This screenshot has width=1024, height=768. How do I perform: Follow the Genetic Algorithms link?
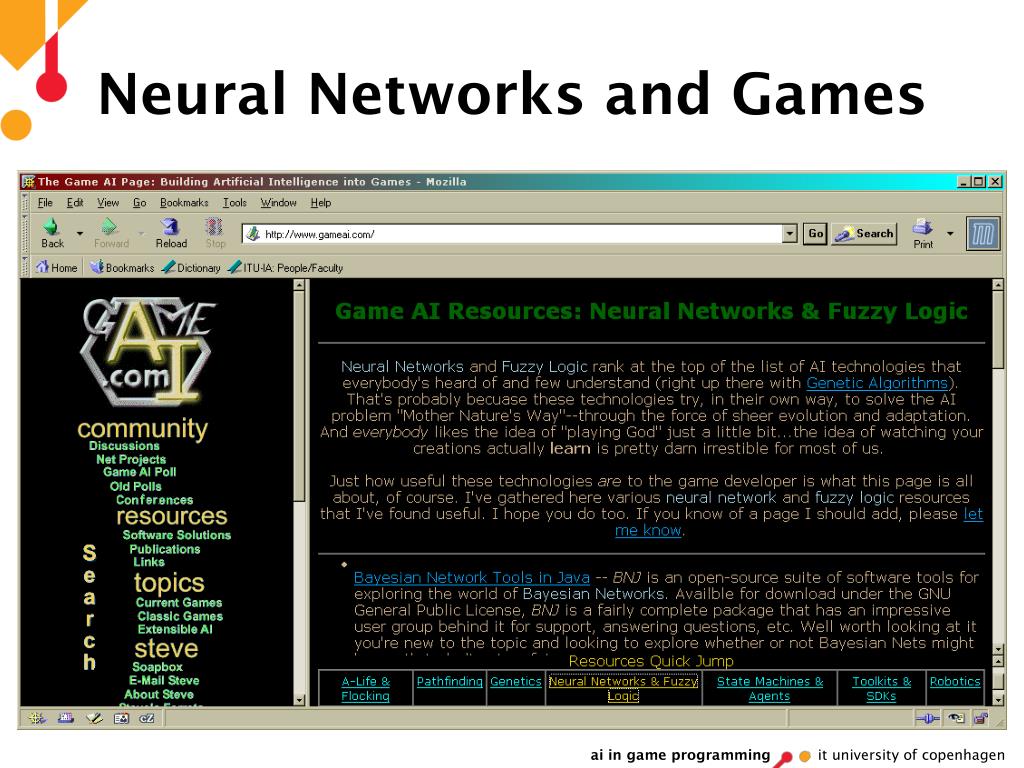[x=876, y=383]
